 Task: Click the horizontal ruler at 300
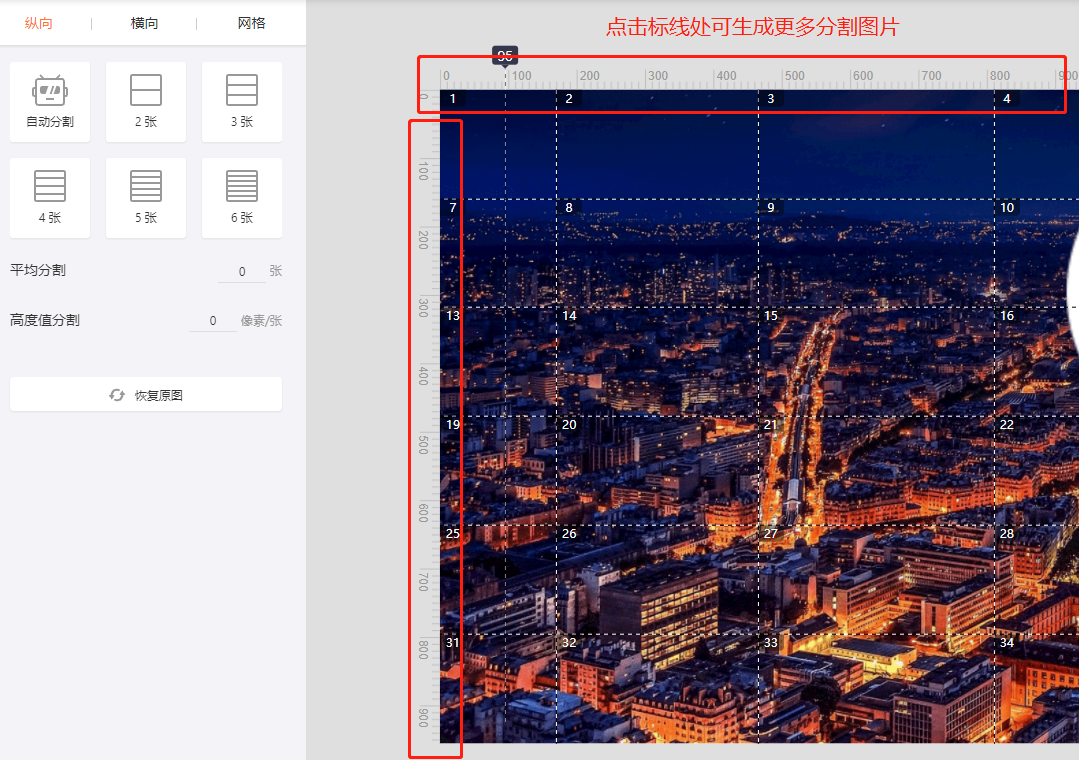[658, 76]
